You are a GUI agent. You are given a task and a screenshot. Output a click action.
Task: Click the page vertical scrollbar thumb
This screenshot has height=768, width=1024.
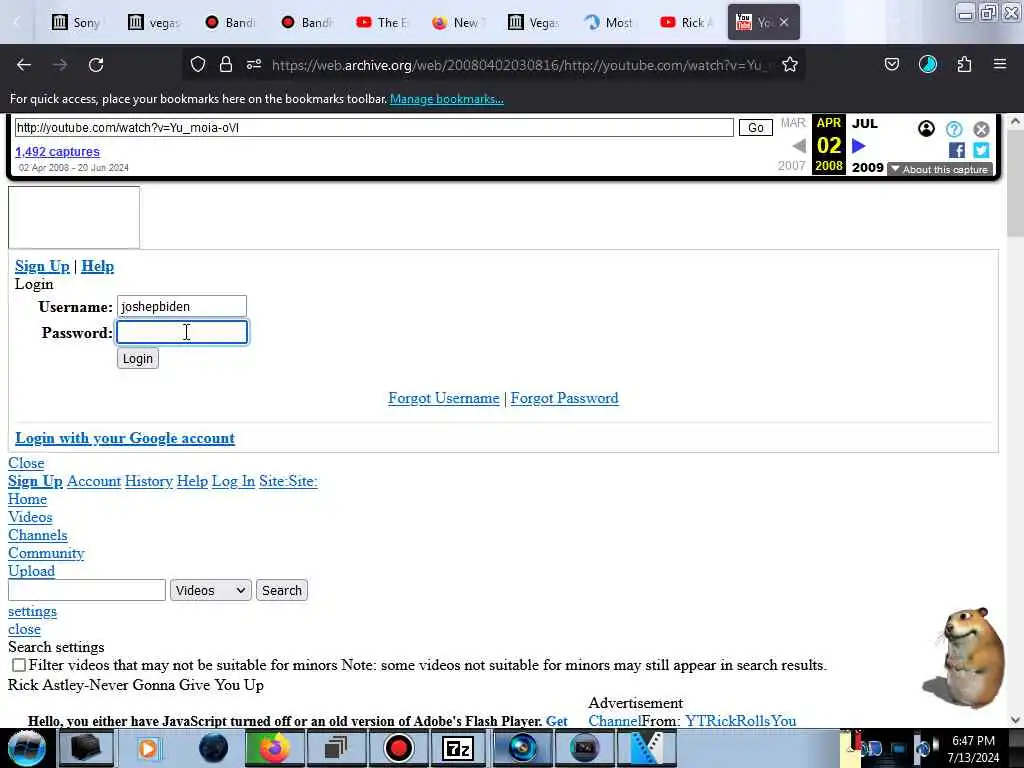pyautogui.click(x=1015, y=185)
